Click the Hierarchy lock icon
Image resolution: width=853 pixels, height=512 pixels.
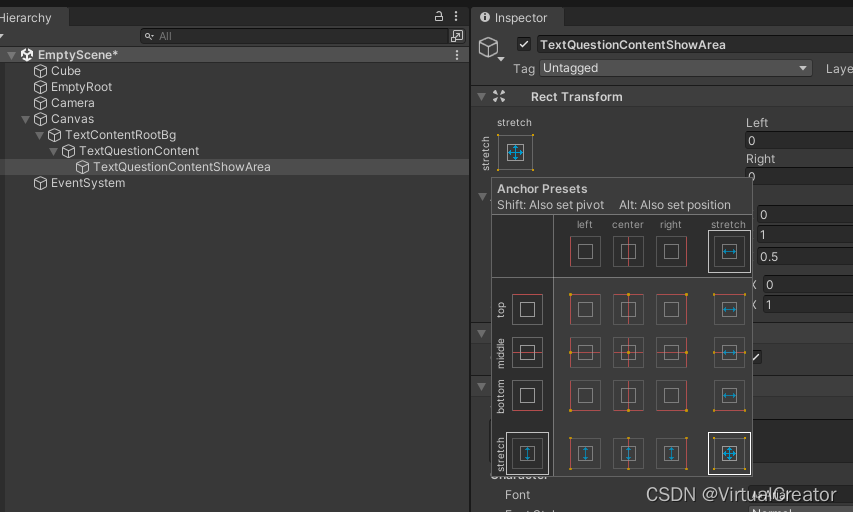[439, 17]
